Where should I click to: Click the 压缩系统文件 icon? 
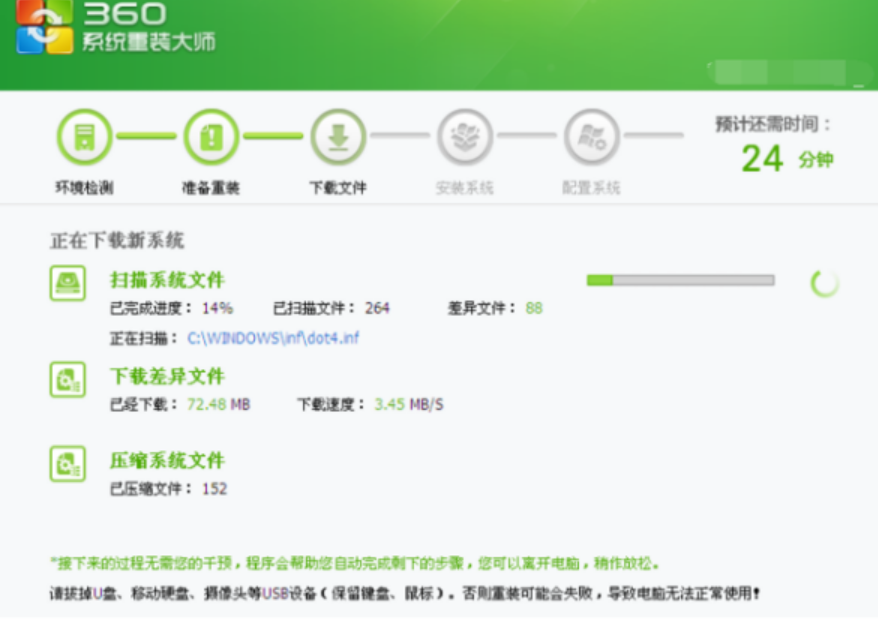(68, 464)
